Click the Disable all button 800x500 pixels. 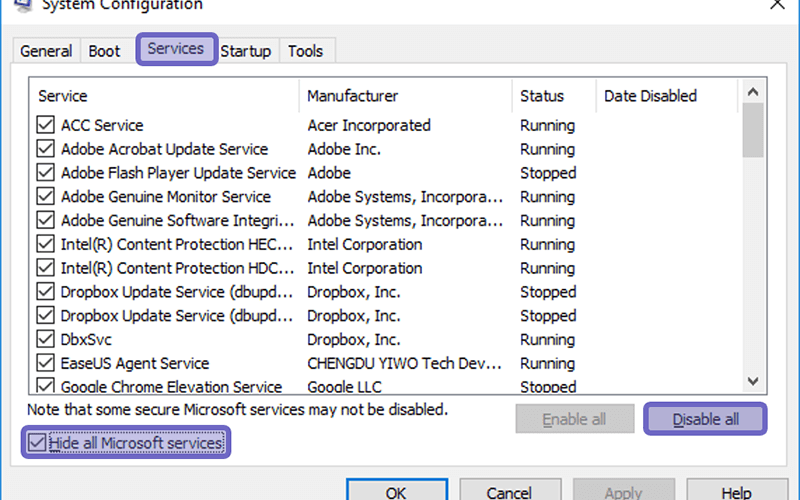[x=705, y=419]
